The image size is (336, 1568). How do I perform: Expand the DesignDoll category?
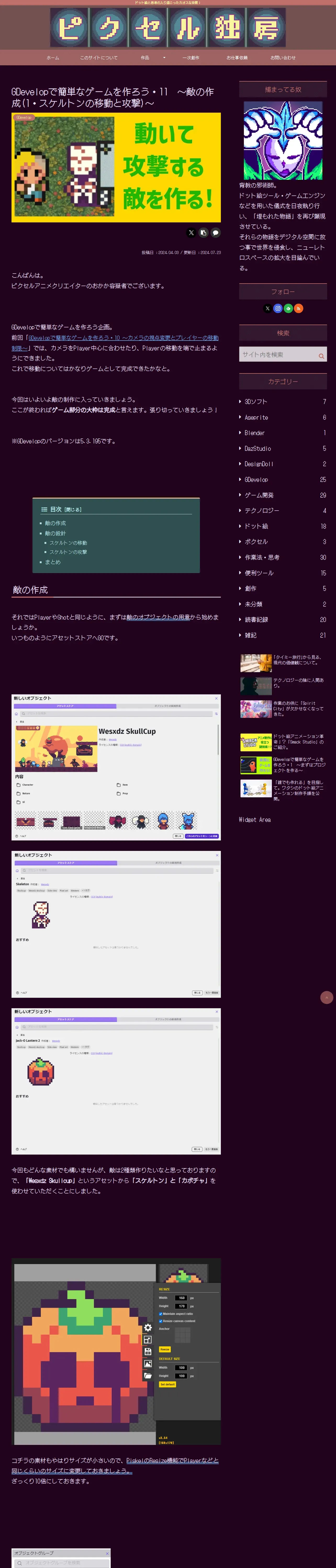283,464
